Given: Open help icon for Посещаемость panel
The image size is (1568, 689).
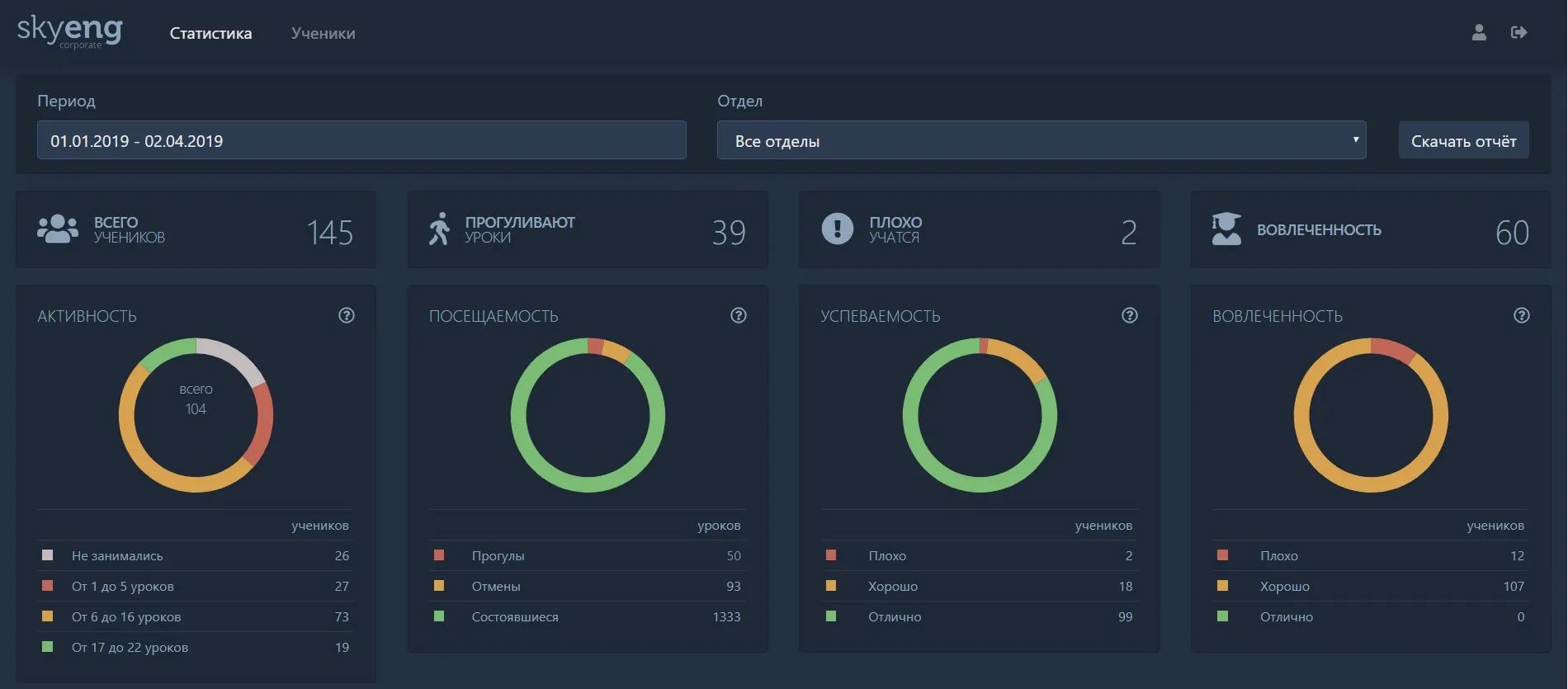Looking at the screenshot, I should tap(739, 315).
